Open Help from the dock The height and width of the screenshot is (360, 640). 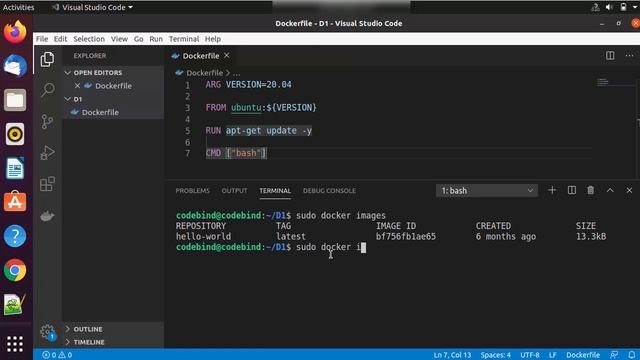pyautogui.click(x=15, y=236)
